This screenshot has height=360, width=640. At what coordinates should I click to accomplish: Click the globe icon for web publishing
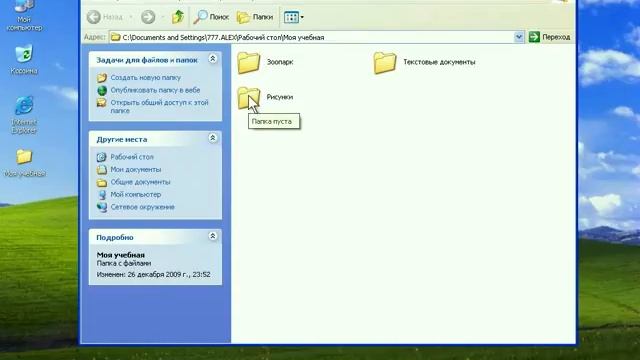pos(102,90)
